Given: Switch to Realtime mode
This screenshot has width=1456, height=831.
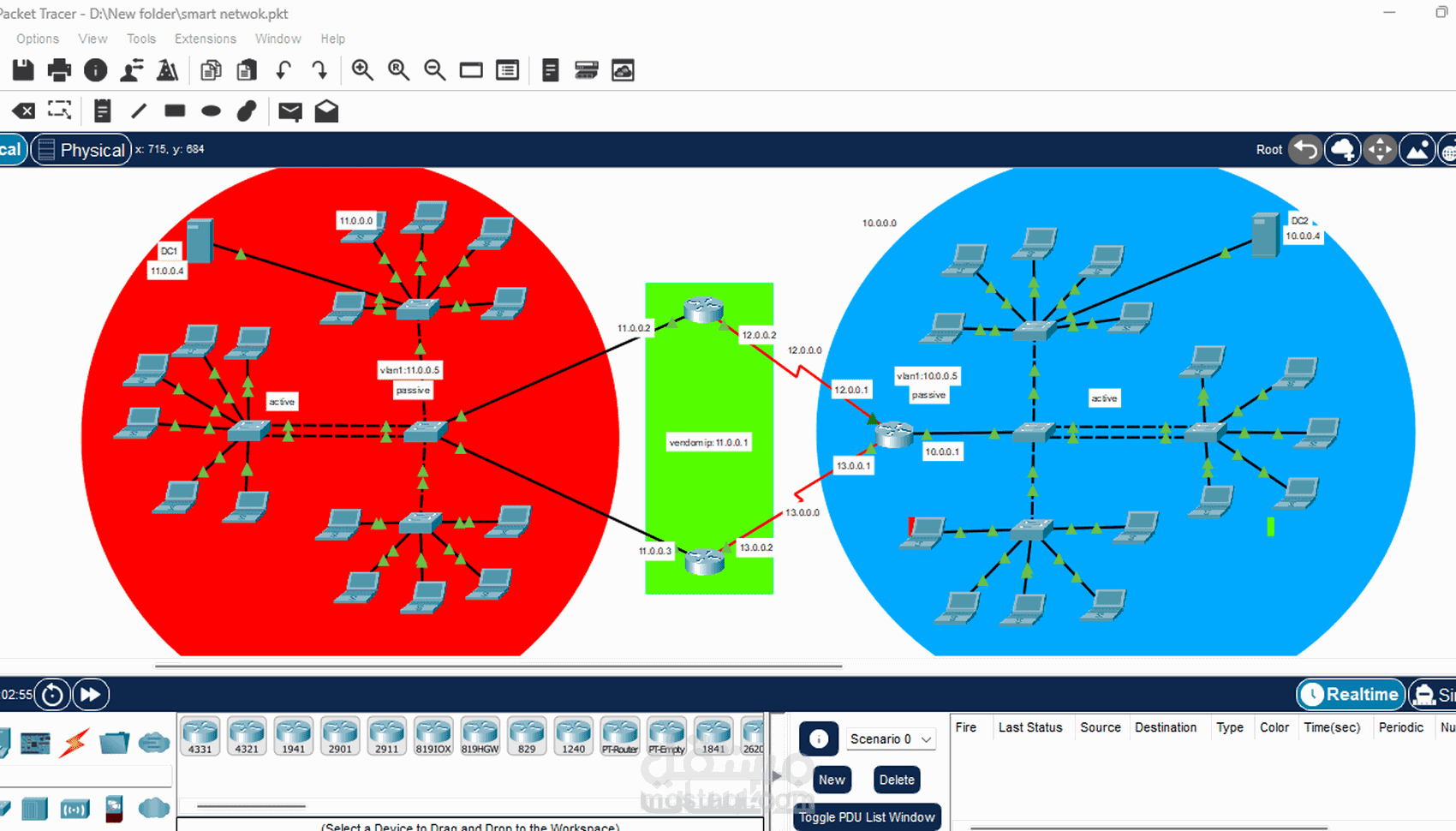Looking at the screenshot, I should 1351,695.
